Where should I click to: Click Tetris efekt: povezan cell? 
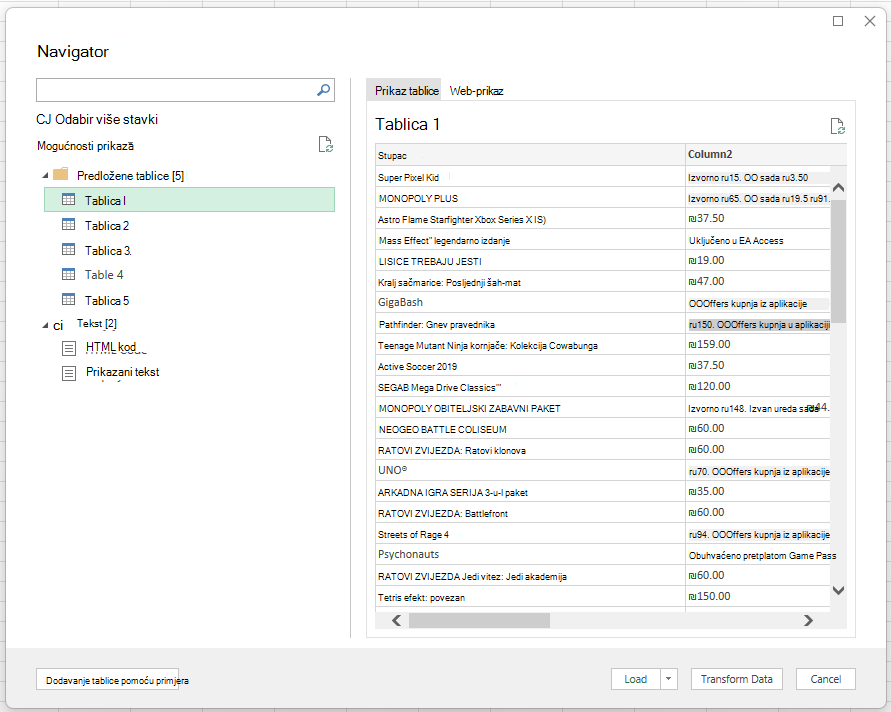pyautogui.click(x=530, y=597)
